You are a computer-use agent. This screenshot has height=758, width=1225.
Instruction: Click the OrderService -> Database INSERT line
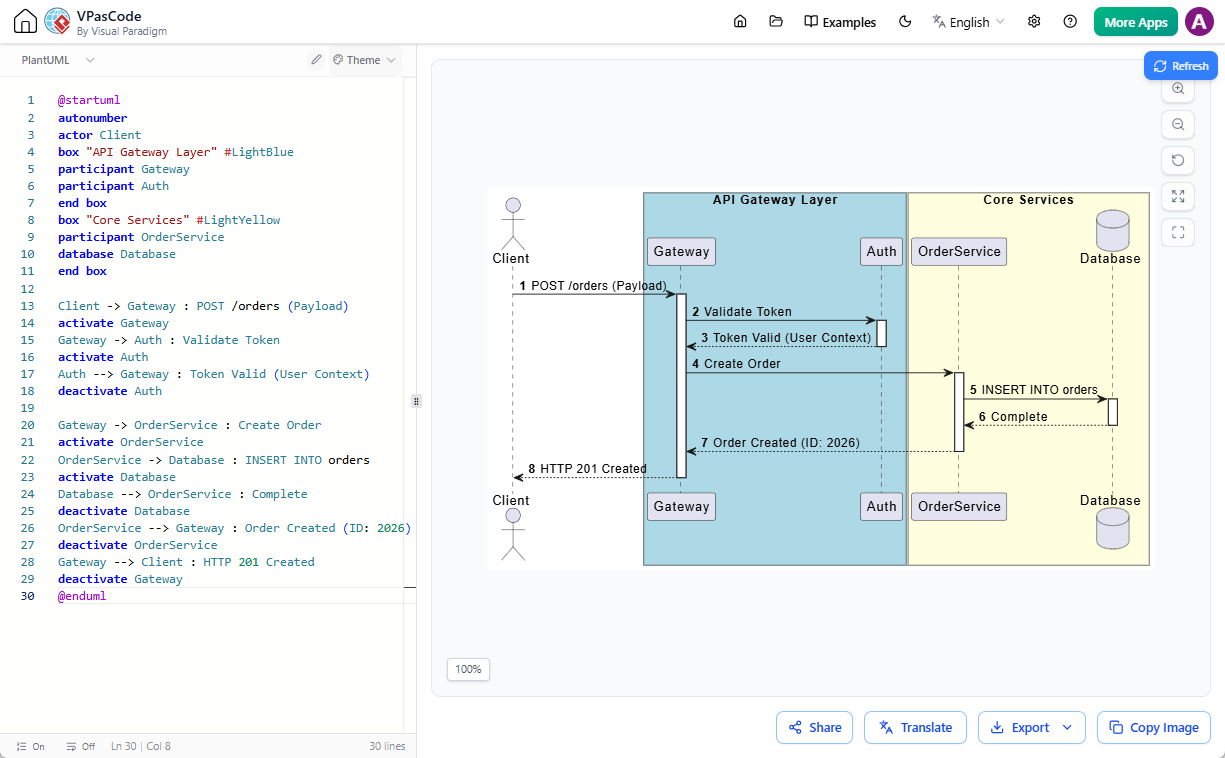(x=213, y=460)
